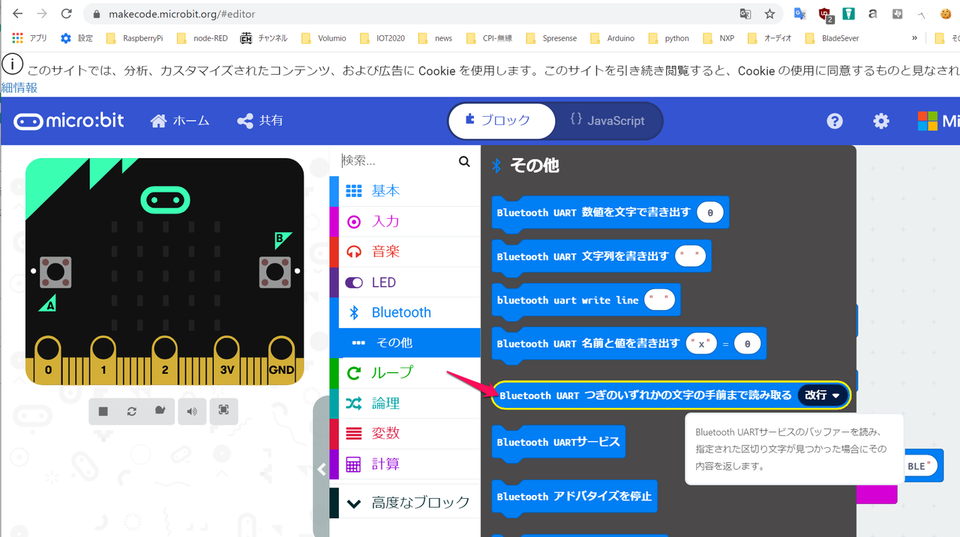Open the settings gear menu
The width and height of the screenshot is (960, 537).
pyautogui.click(x=881, y=121)
